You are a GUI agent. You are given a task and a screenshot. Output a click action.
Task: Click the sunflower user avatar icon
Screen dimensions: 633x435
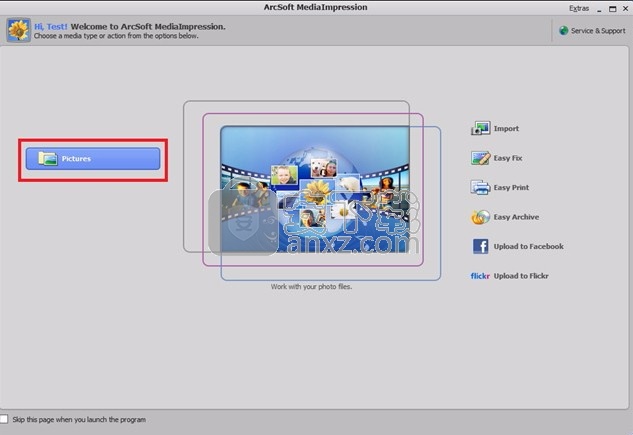coord(18,30)
